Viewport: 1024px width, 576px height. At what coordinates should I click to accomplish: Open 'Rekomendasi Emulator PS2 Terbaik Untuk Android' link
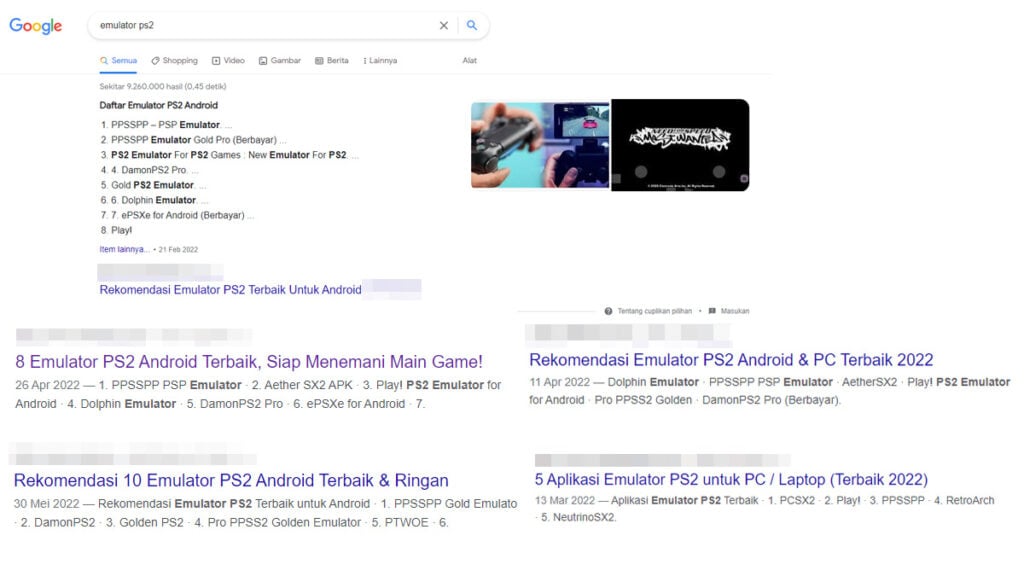(230, 289)
